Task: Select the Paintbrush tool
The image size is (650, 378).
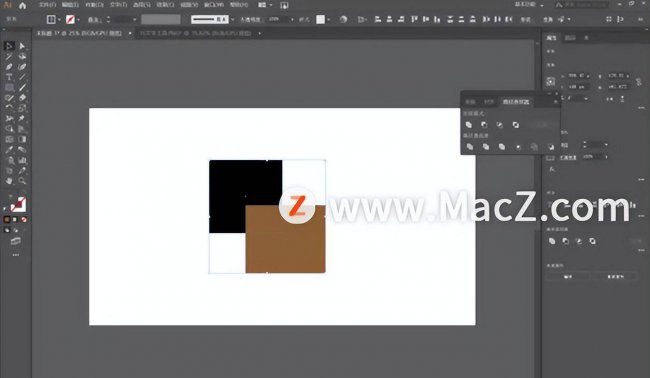Action: [x=22, y=87]
